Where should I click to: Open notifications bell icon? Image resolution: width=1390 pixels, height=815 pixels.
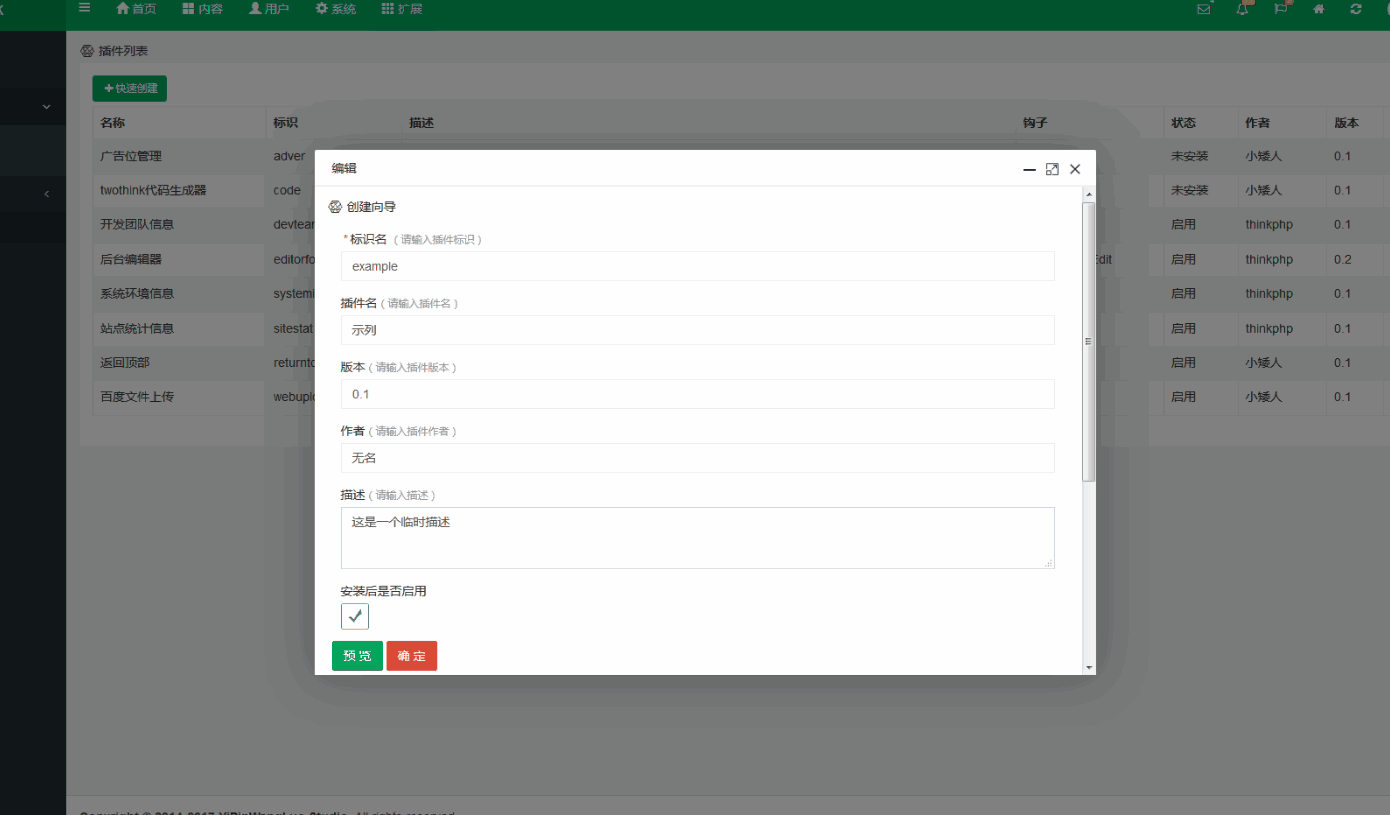click(x=1242, y=9)
